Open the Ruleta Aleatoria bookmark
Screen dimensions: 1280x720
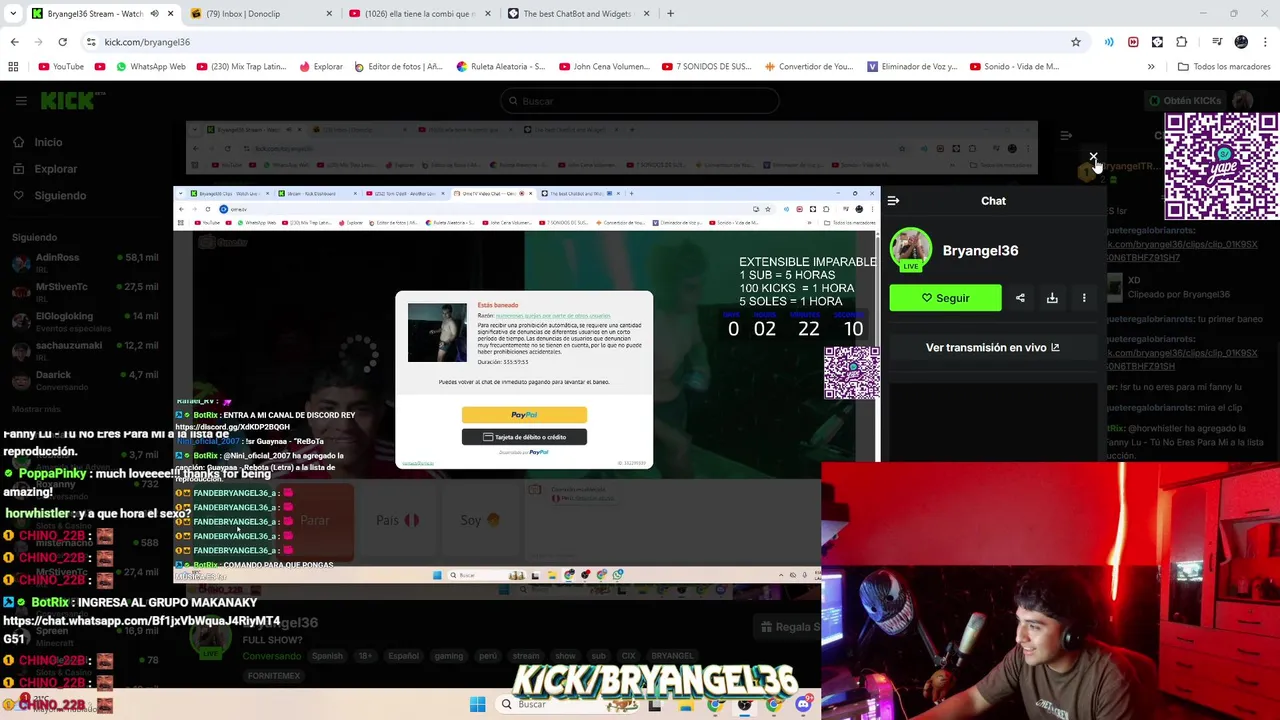[x=501, y=67]
